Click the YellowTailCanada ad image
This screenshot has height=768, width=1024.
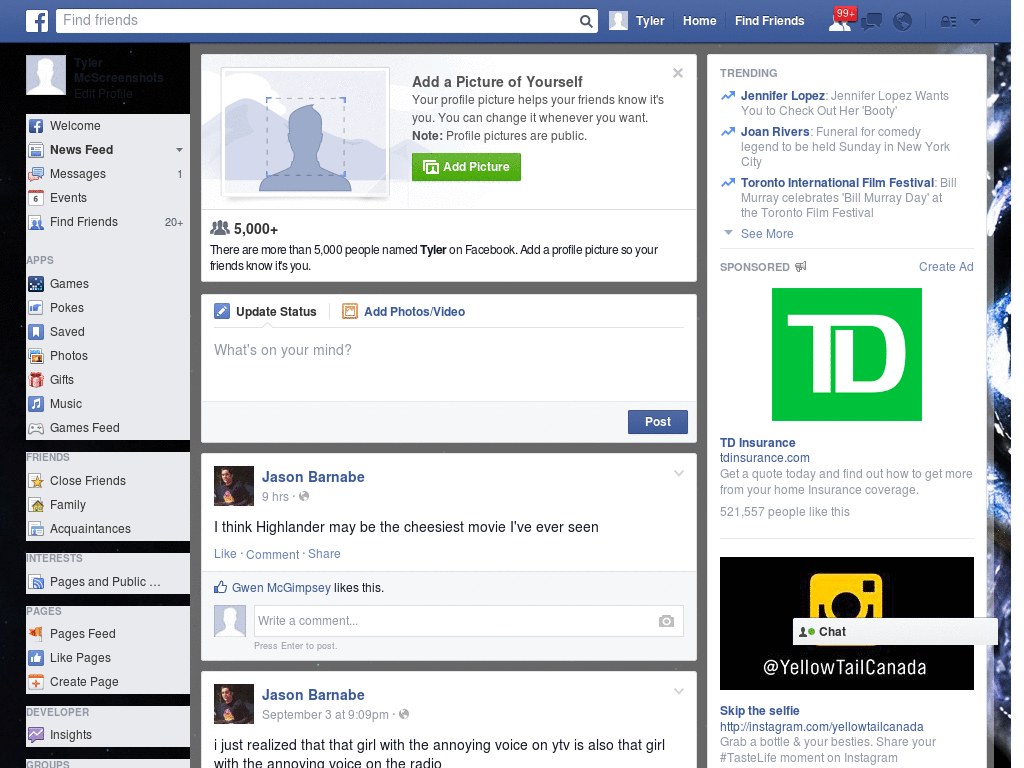846,623
